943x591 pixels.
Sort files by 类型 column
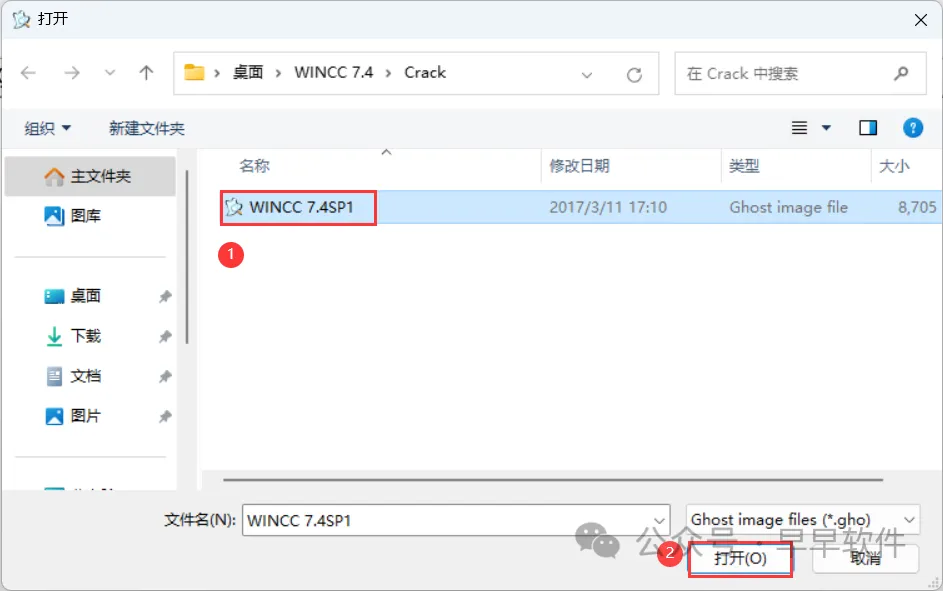point(745,166)
